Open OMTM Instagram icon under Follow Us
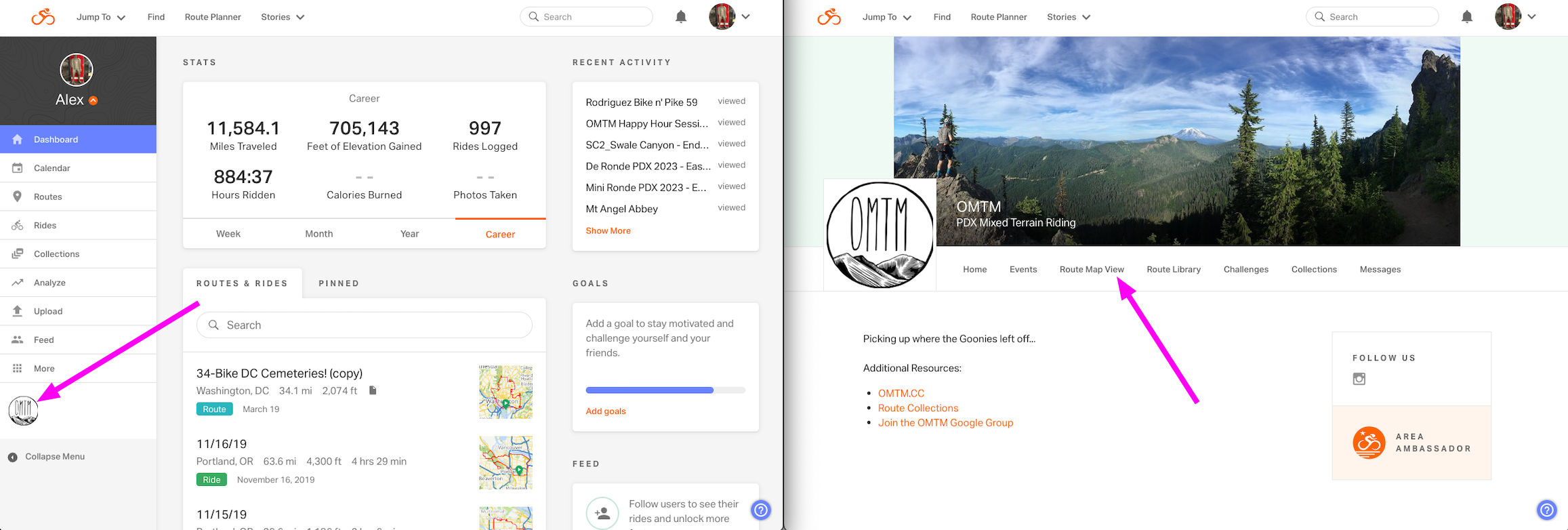 tap(1359, 379)
